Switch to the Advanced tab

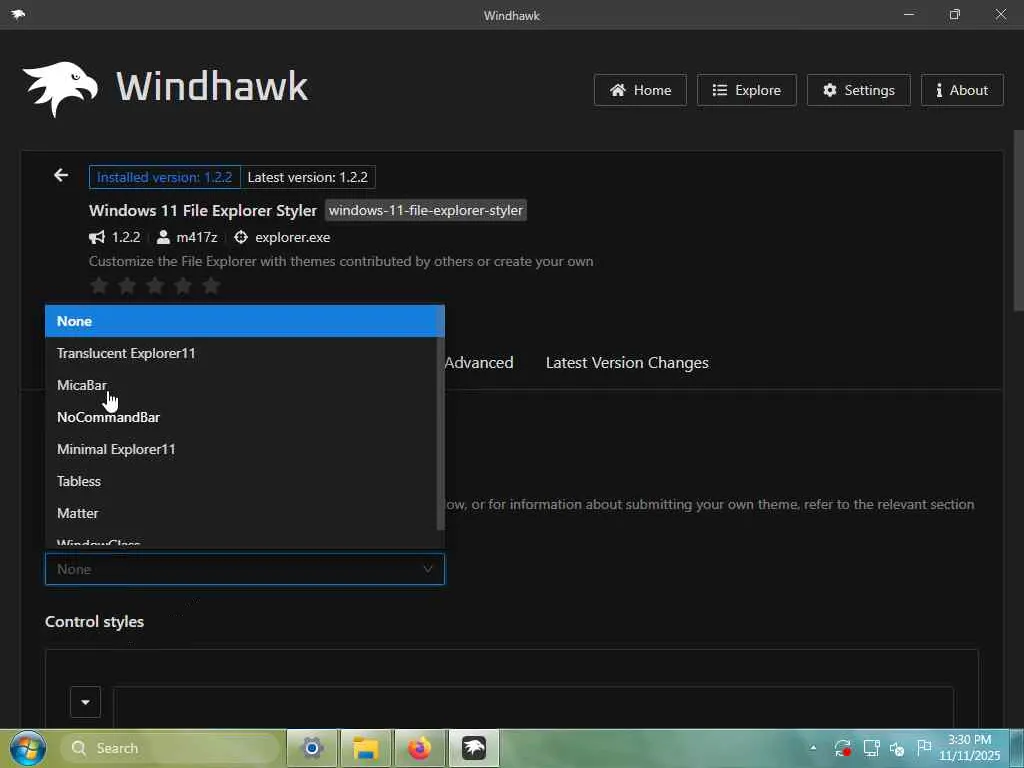pos(479,362)
